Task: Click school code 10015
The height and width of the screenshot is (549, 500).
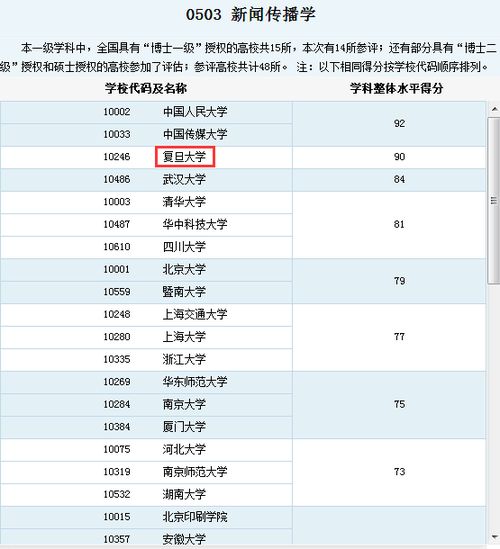Action: click(117, 517)
